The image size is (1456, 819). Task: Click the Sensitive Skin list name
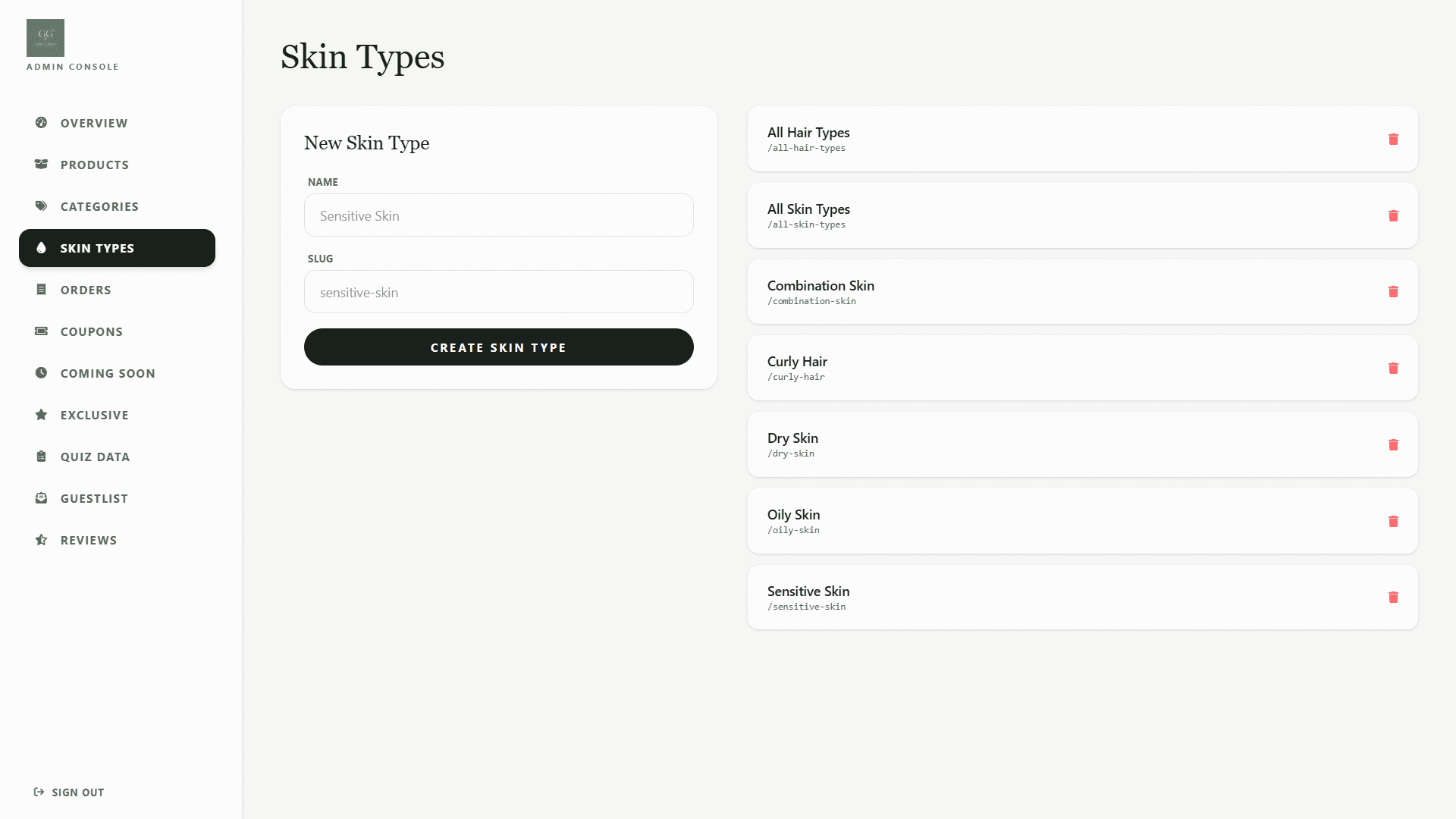[808, 591]
